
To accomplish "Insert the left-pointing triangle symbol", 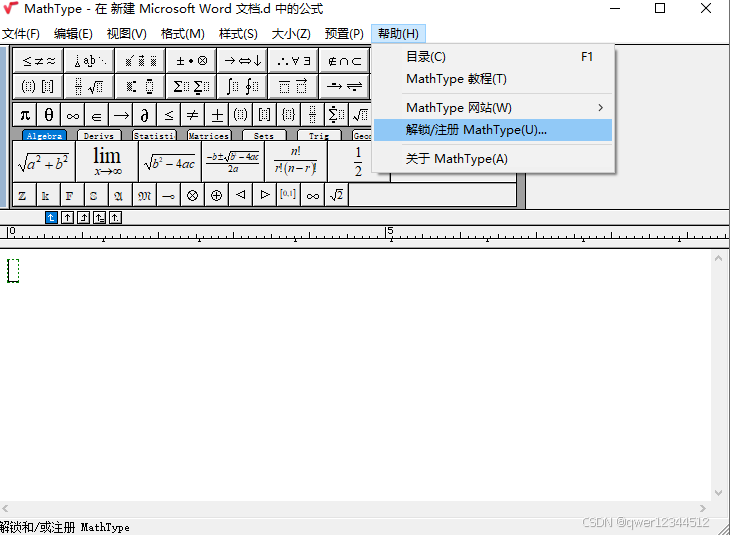I will coord(241,195).
